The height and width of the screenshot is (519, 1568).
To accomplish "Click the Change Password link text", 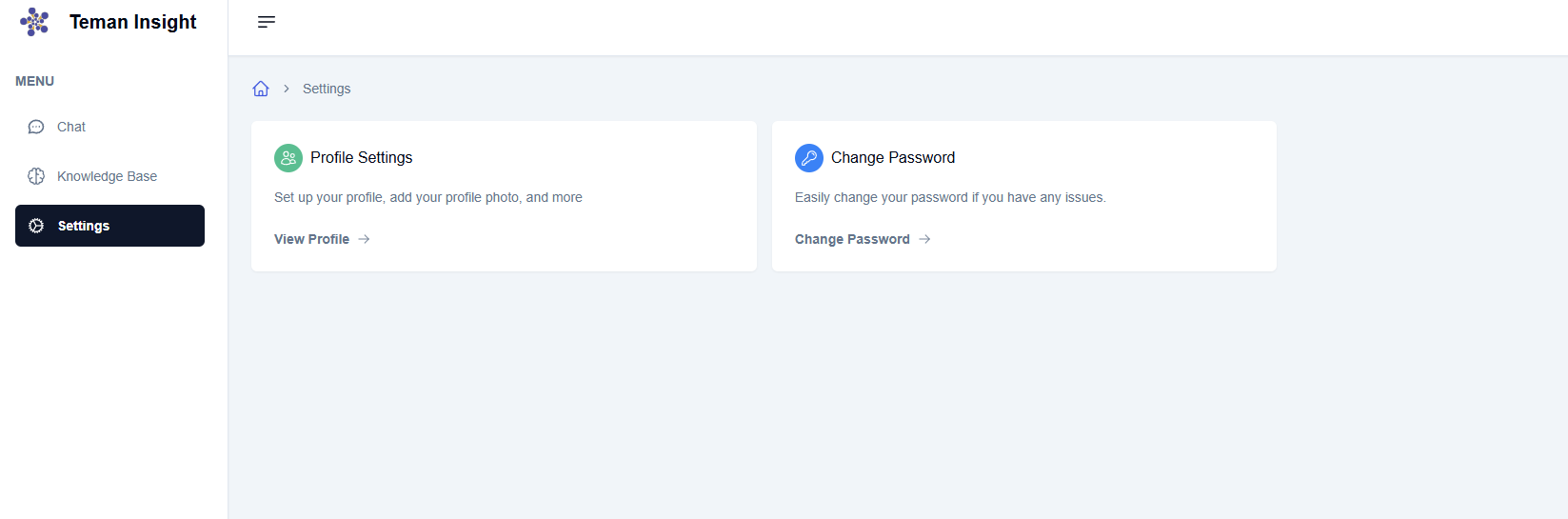I will [x=852, y=239].
